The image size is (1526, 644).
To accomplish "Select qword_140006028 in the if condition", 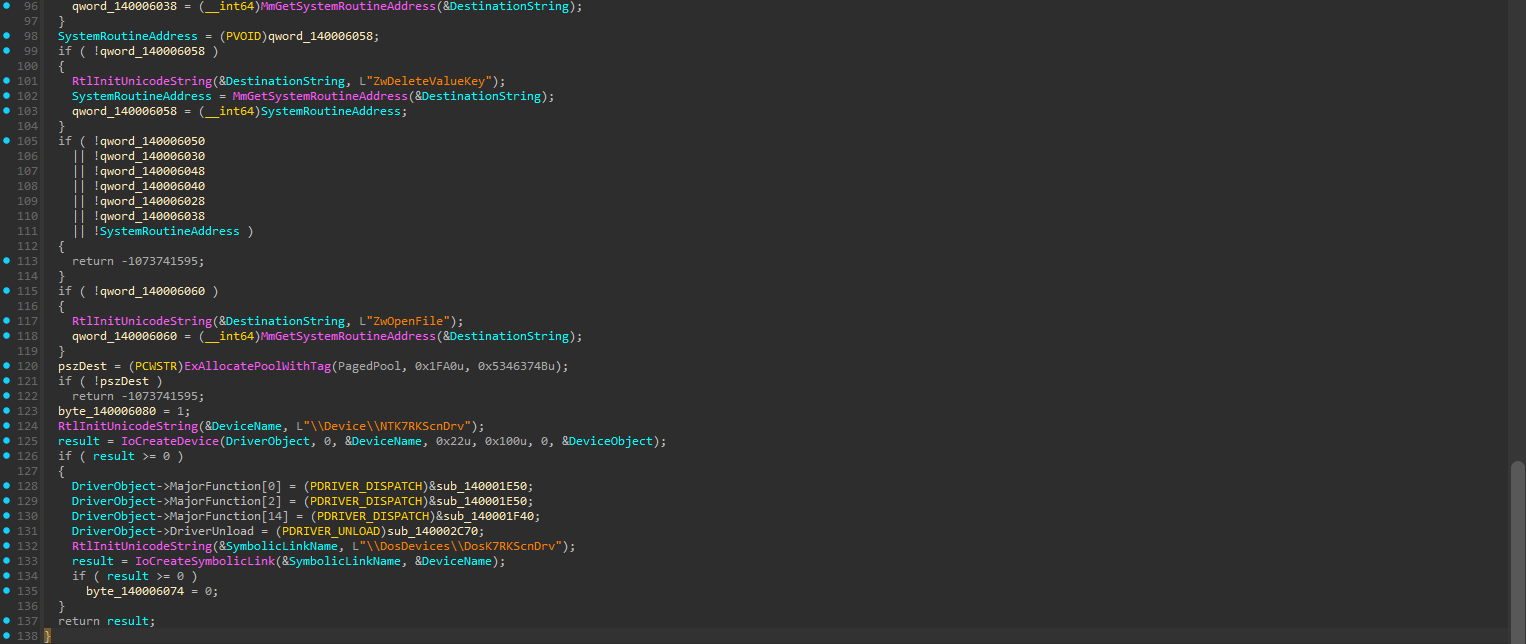I will pos(152,201).
